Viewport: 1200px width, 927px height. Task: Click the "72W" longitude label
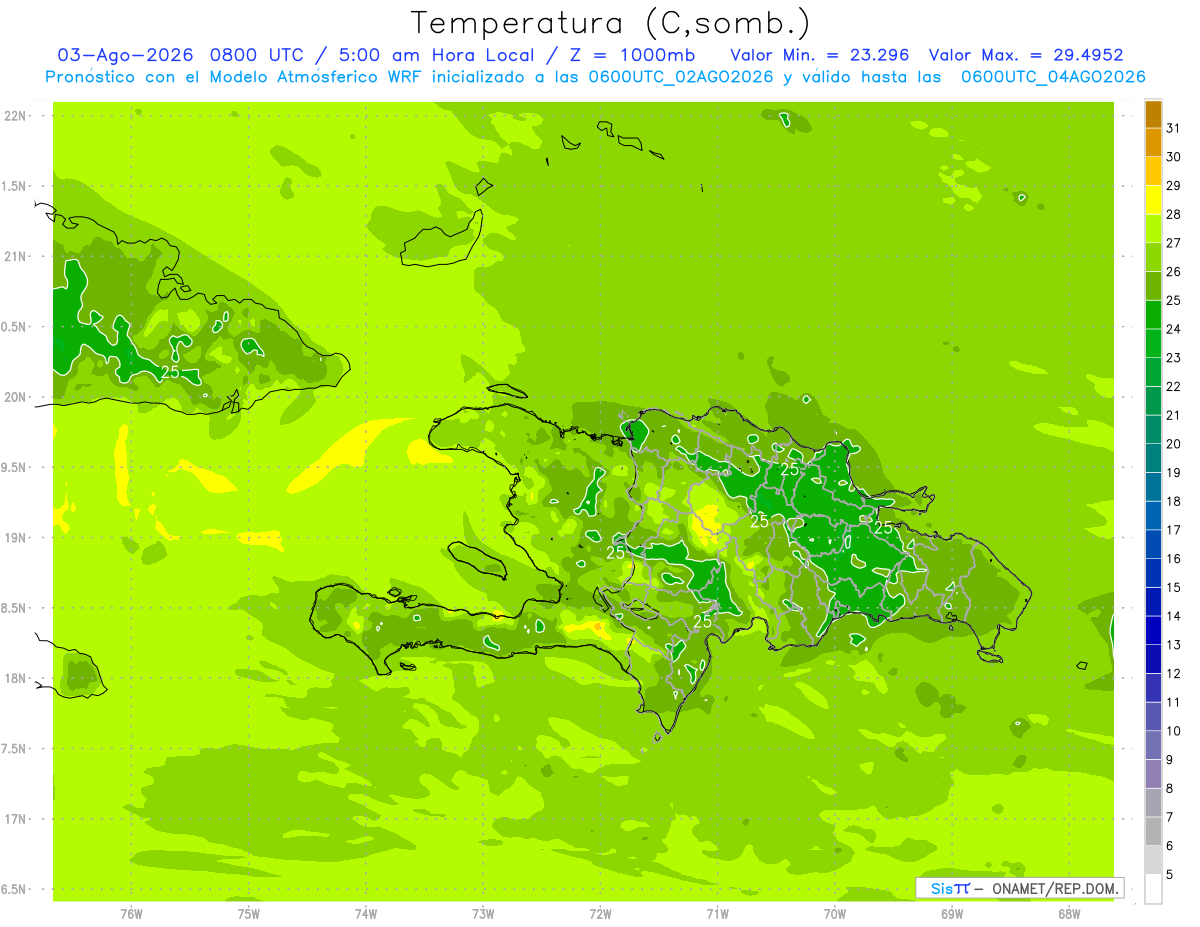point(600,914)
